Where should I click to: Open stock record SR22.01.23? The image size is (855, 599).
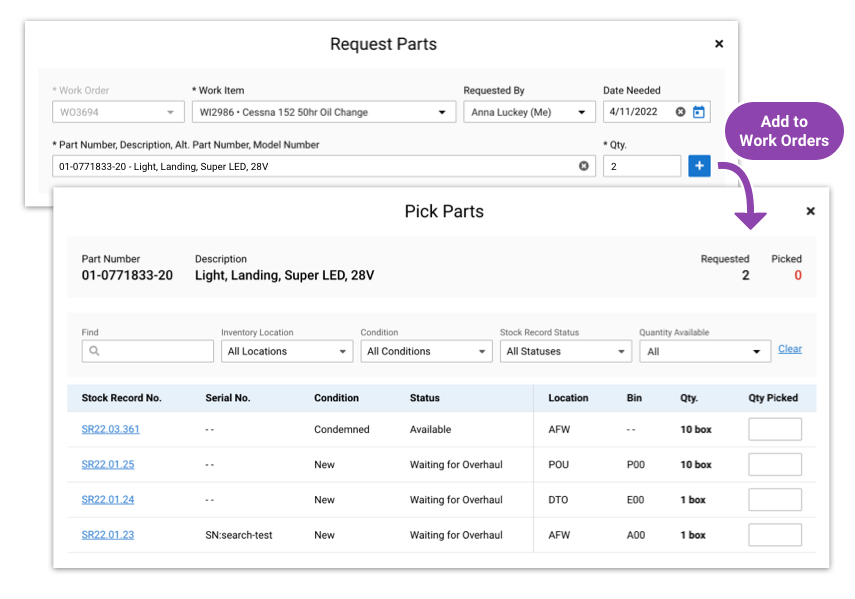(x=107, y=534)
